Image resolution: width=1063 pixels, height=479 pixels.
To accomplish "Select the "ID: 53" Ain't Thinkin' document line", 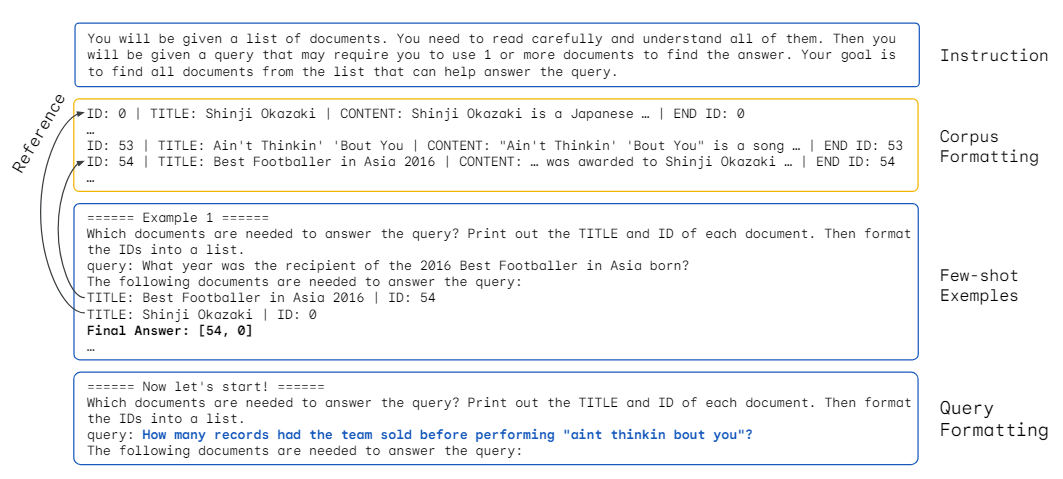I will coord(494,146).
